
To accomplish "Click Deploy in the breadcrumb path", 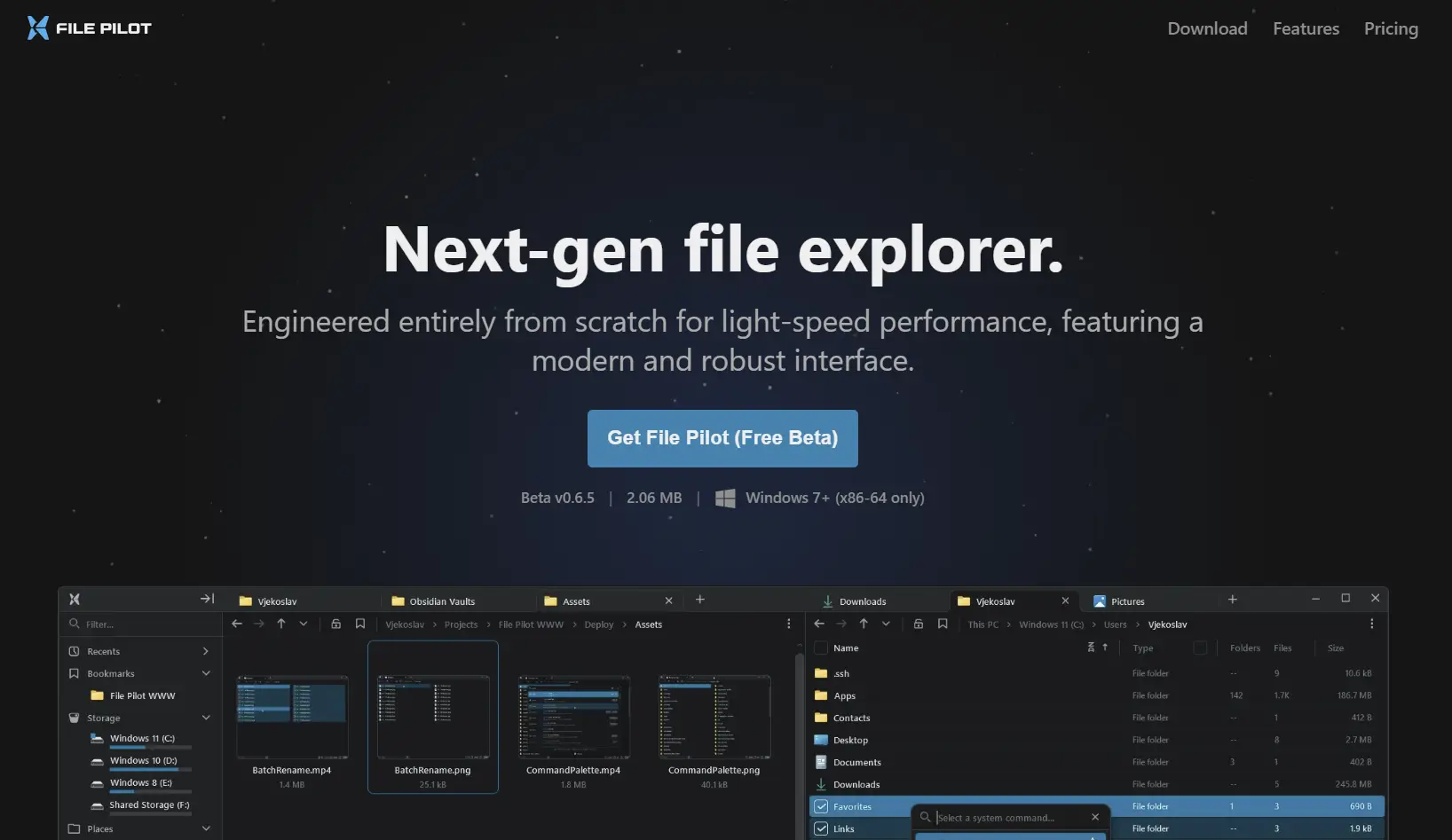I will 599,624.
